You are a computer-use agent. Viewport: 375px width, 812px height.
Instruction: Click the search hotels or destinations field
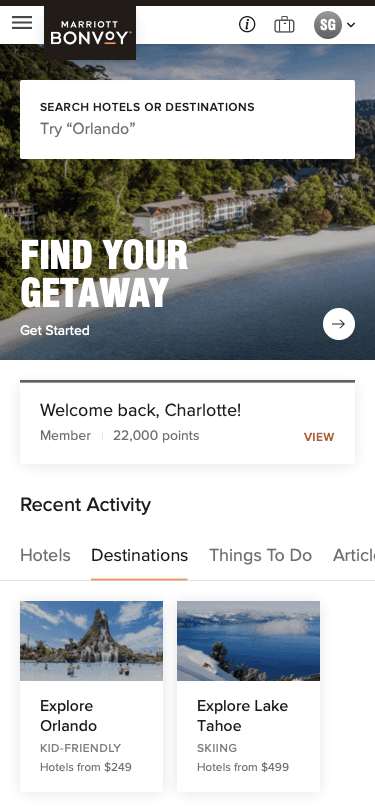[188, 119]
